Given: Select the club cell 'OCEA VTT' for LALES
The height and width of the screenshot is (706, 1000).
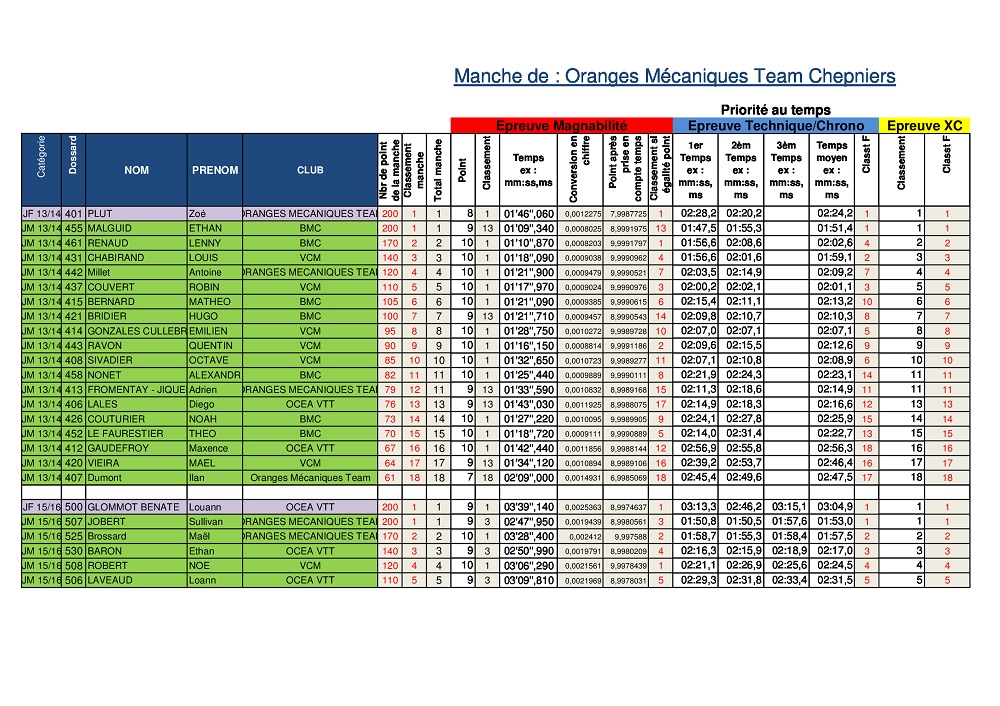Looking at the screenshot, I should pyautogui.click(x=310, y=404).
